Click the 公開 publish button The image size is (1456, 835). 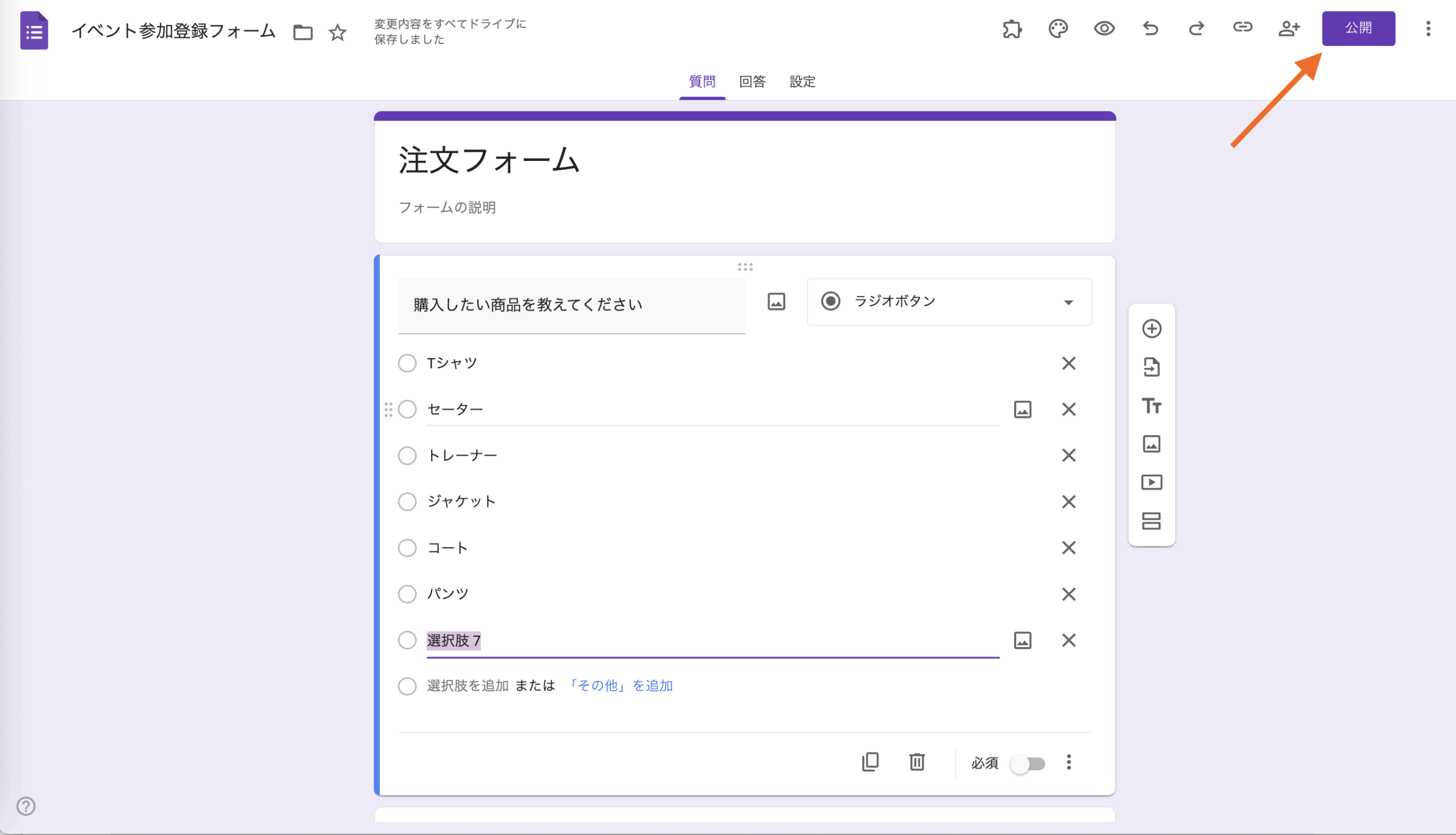[1358, 28]
